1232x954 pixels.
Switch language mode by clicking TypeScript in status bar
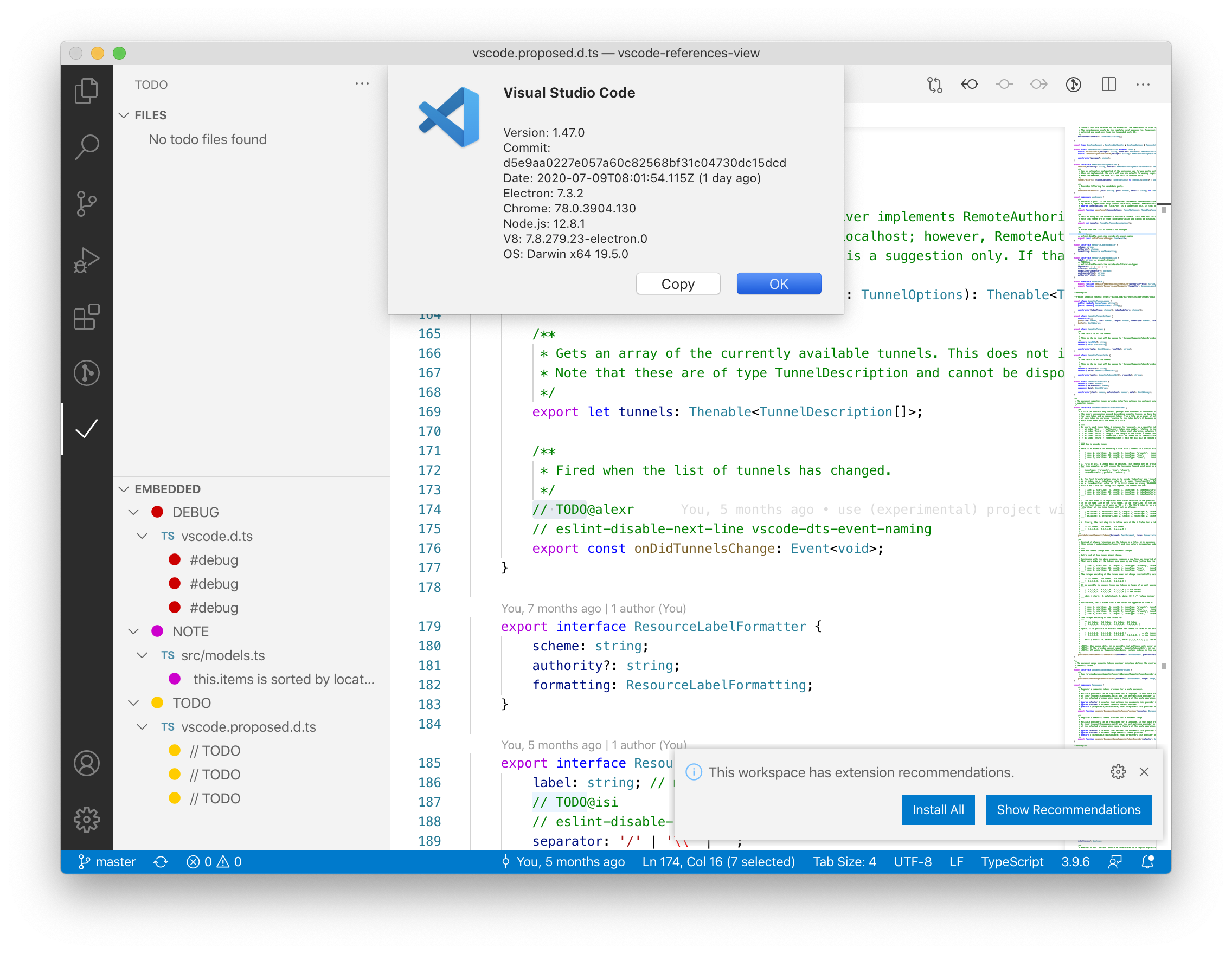1012,861
